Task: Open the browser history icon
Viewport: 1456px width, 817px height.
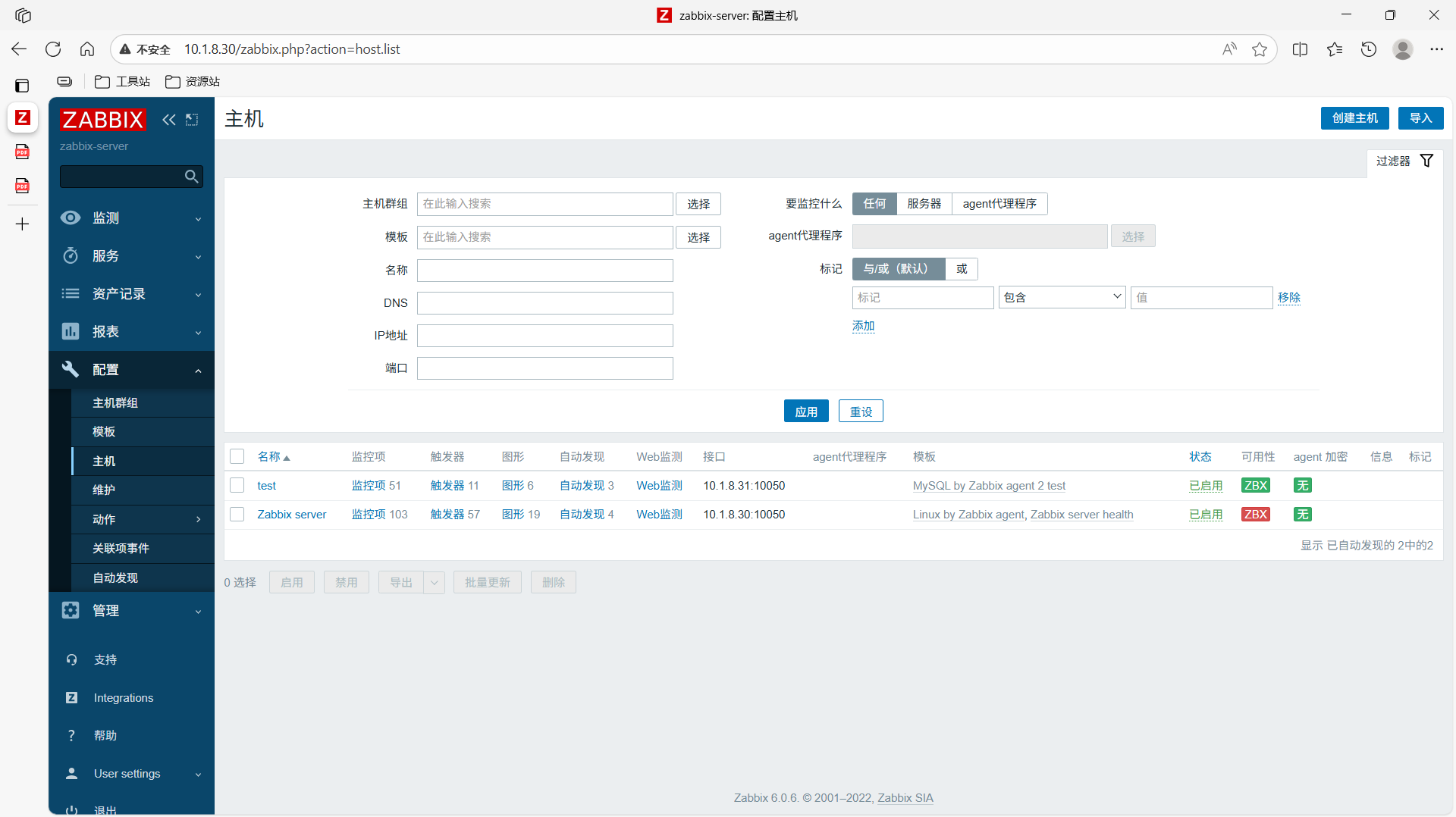Action: pos(1369,49)
